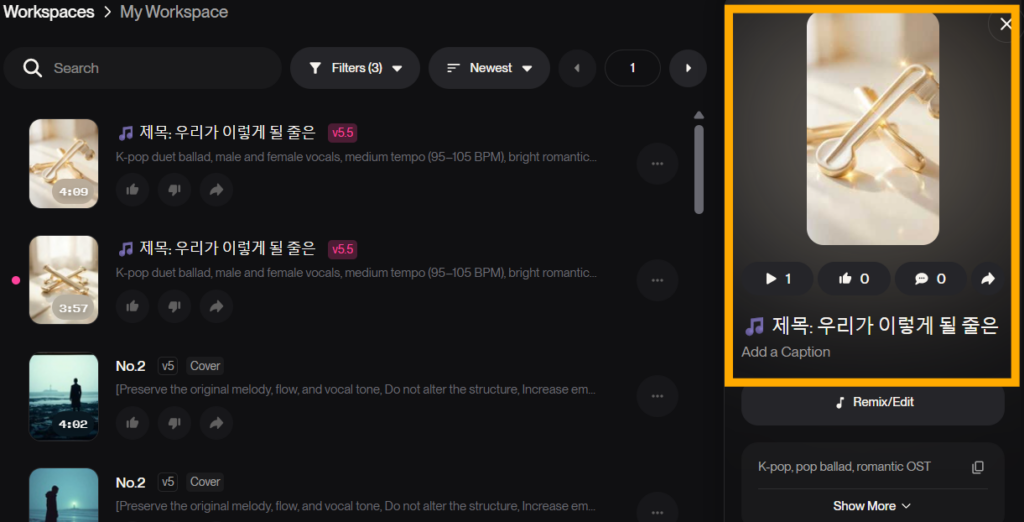Image resolution: width=1024 pixels, height=522 pixels.
Task: Expand Show More in the details panel
Action: (872, 506)
